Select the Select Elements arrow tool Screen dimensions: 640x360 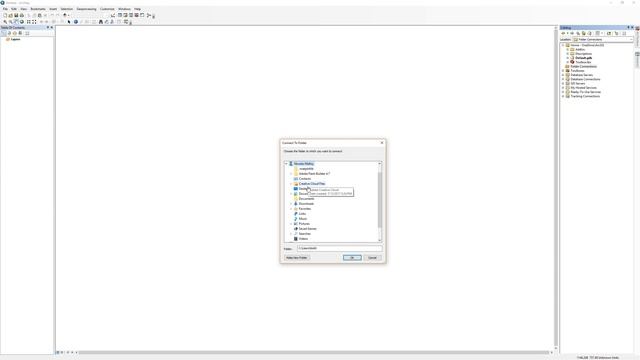pos(69,22)
